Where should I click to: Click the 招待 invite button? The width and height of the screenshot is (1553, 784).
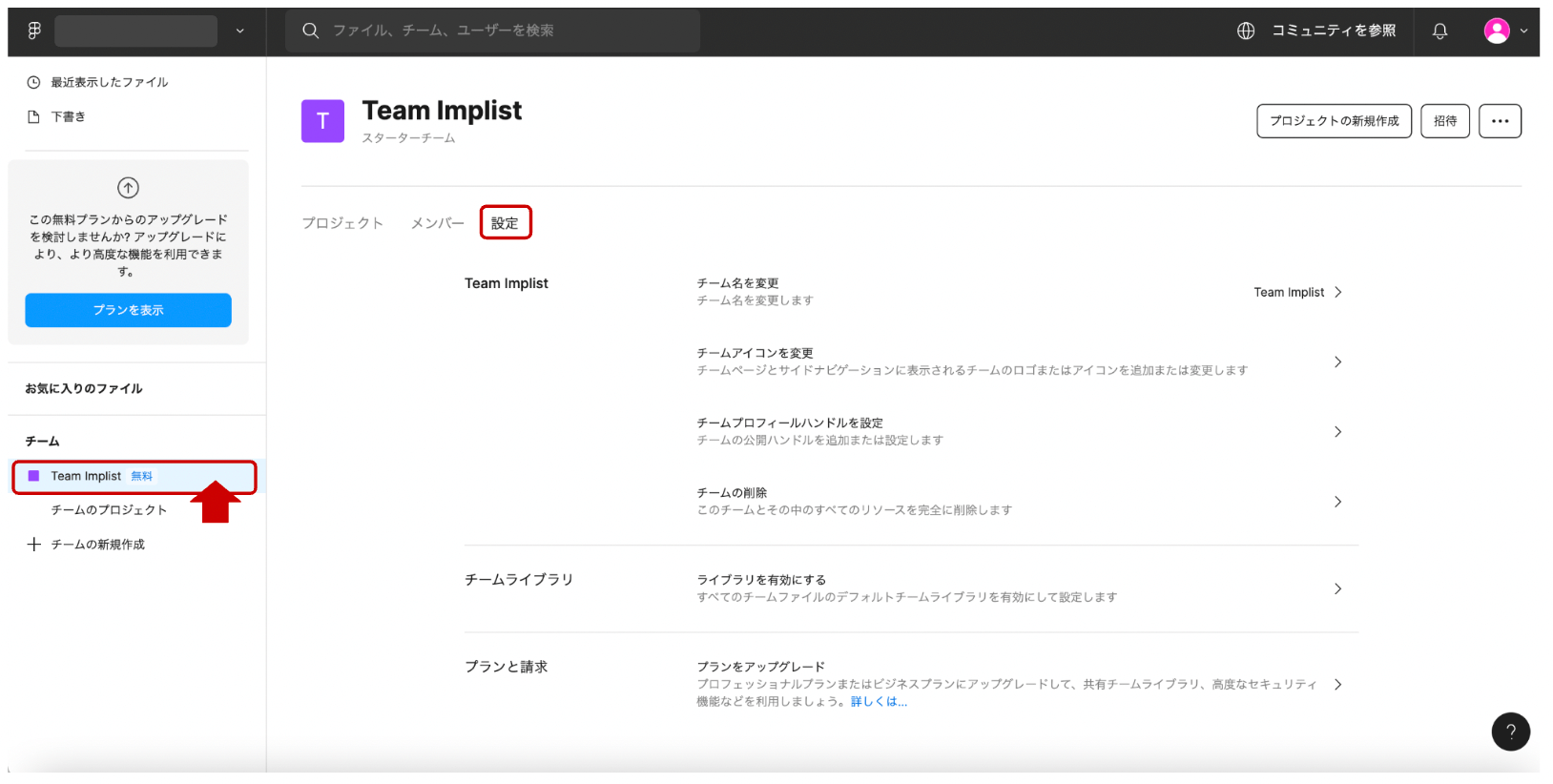(x=1445, y=121)
